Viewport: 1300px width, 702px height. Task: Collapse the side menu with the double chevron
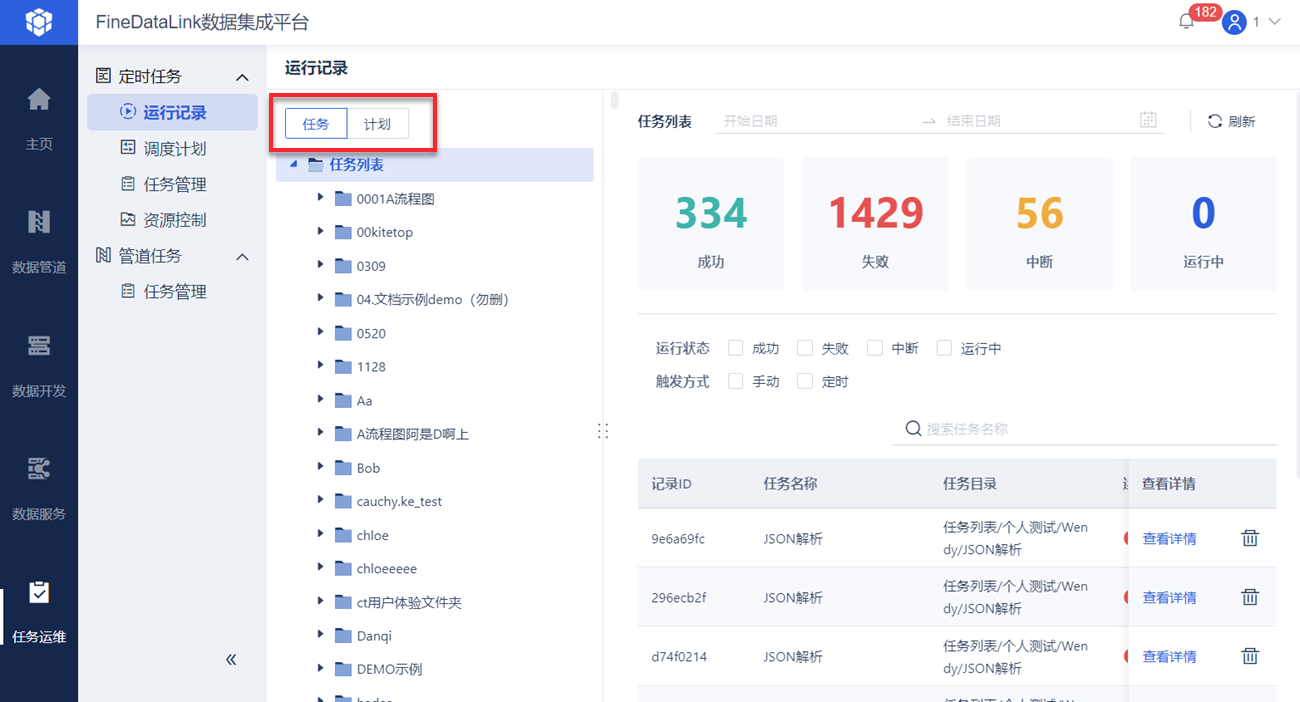point(231,659)
